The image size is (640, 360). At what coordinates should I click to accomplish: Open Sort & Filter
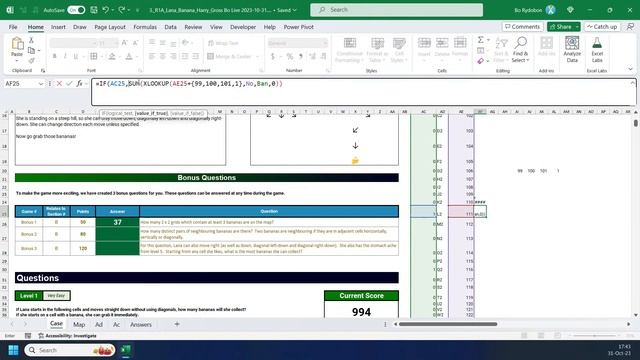pos(501,50)
